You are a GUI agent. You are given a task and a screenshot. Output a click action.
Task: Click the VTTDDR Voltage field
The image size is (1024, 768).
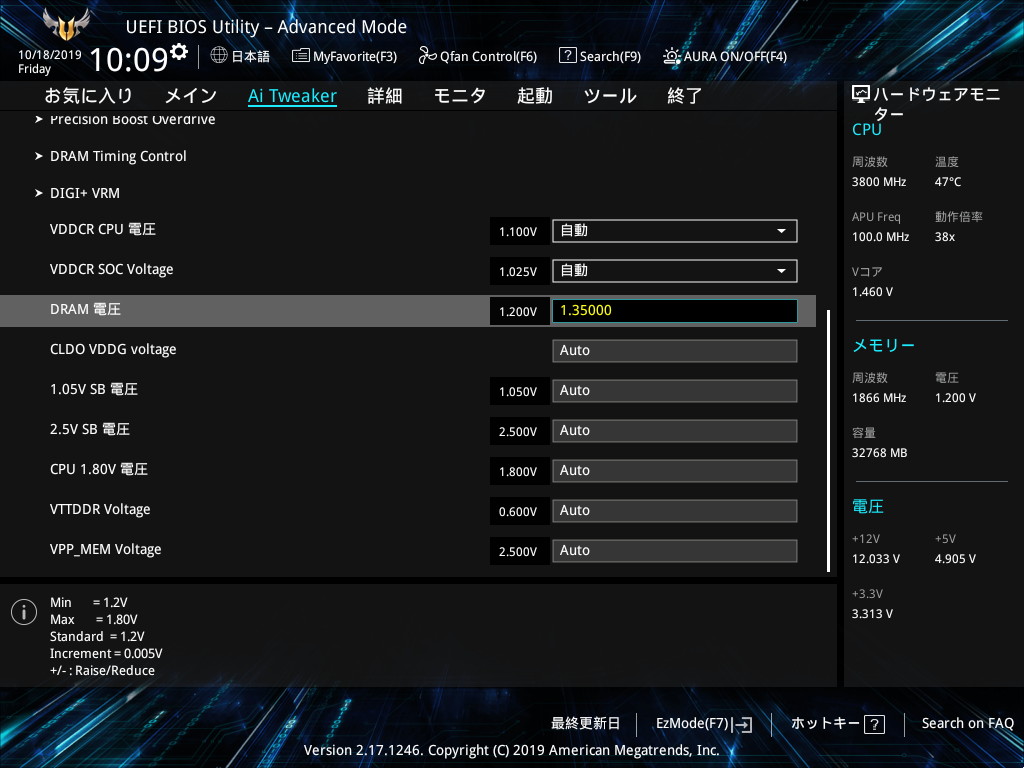coord(675,511)
